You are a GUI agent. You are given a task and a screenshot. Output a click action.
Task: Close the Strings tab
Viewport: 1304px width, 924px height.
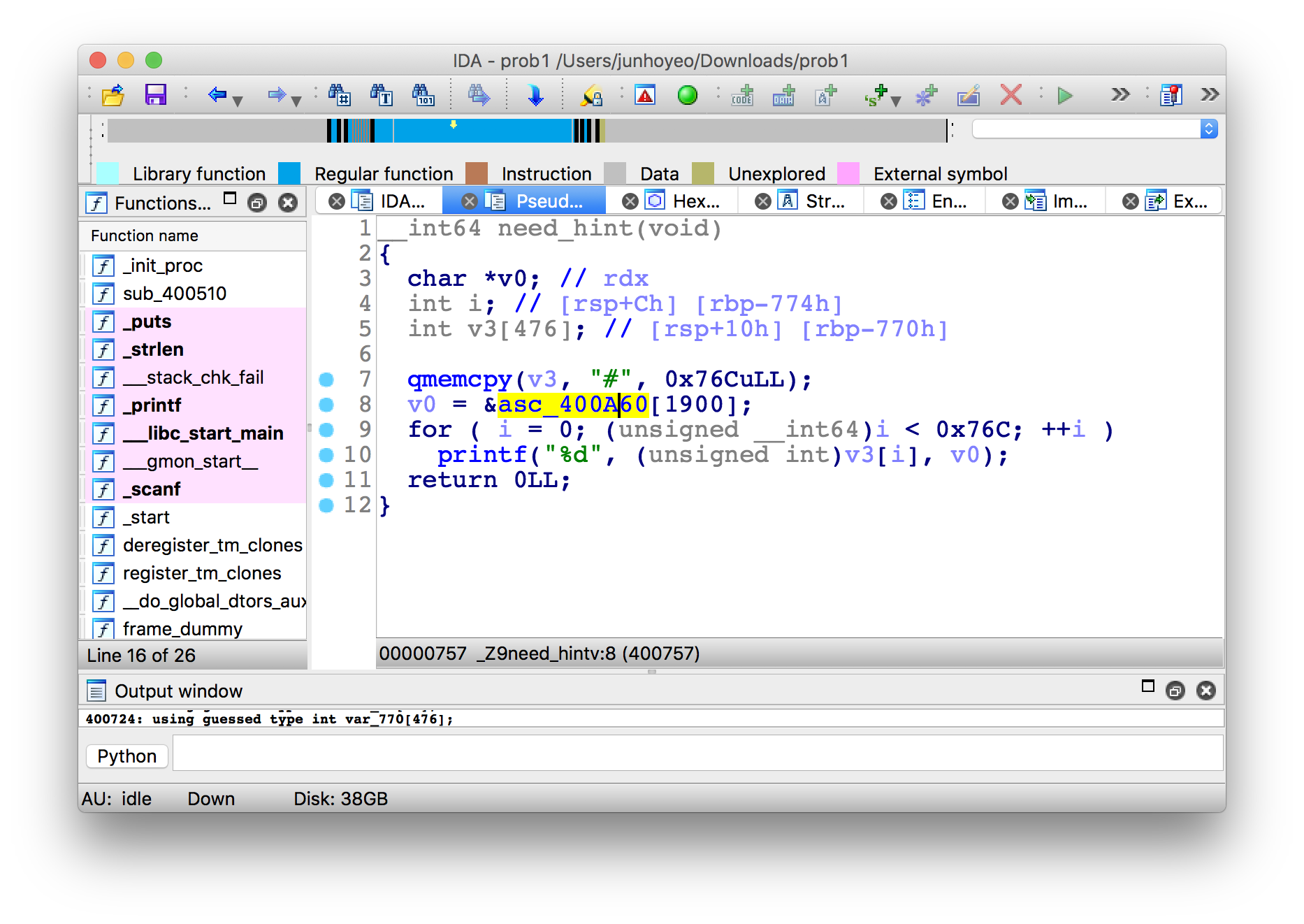coord(763,201)
